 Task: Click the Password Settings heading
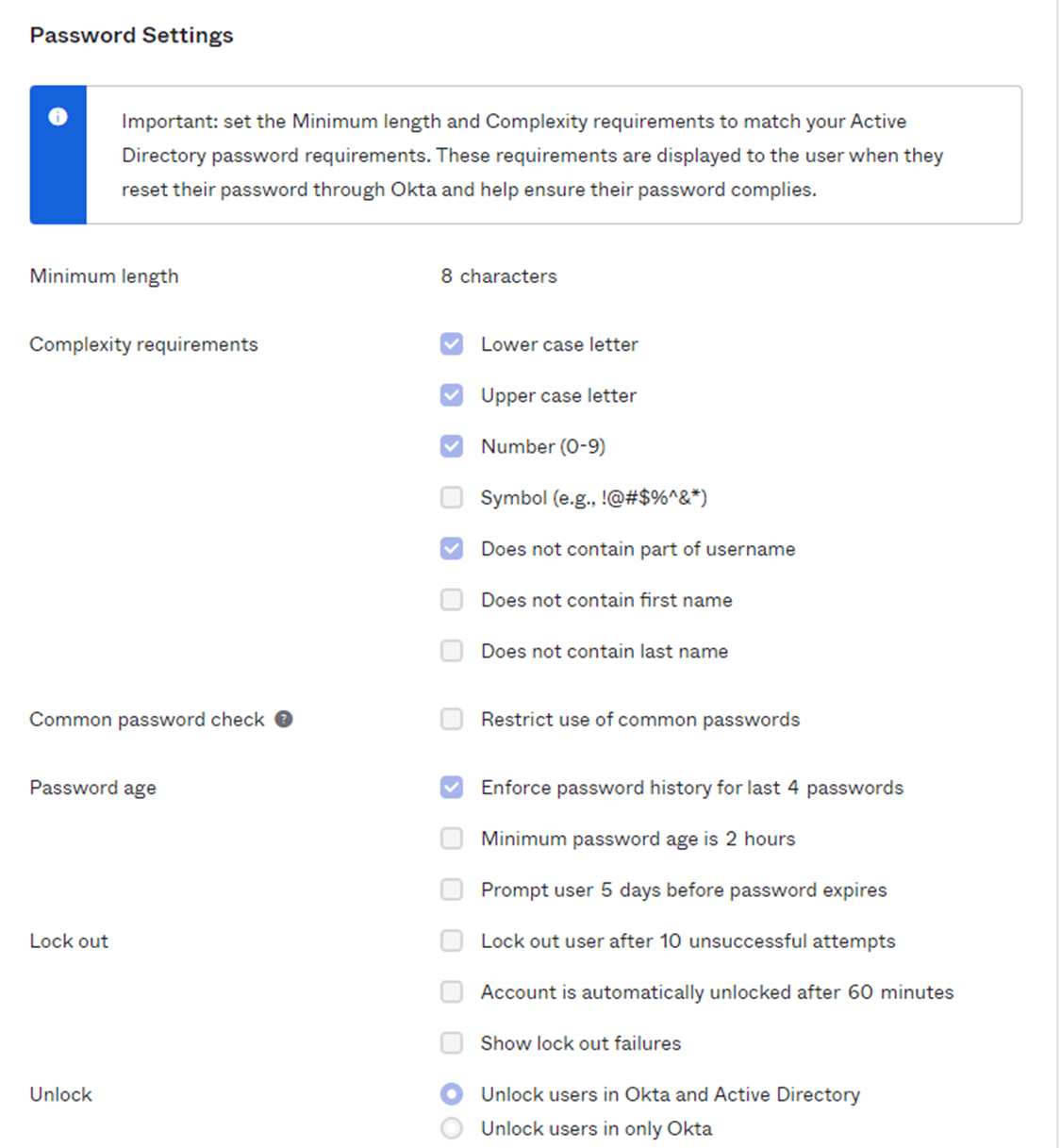tap(131, 35)
